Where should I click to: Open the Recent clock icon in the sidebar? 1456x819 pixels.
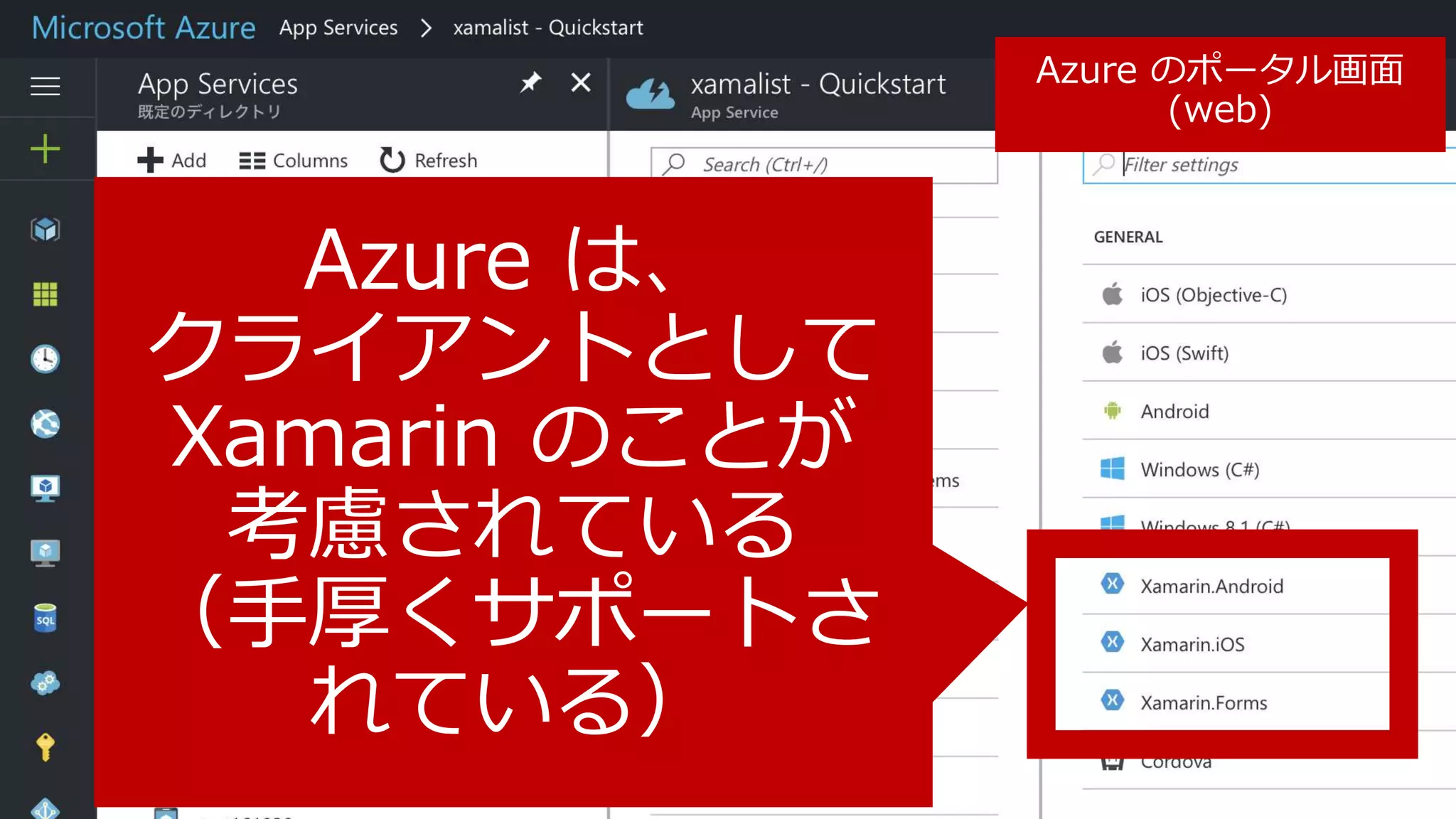(45, 358)
